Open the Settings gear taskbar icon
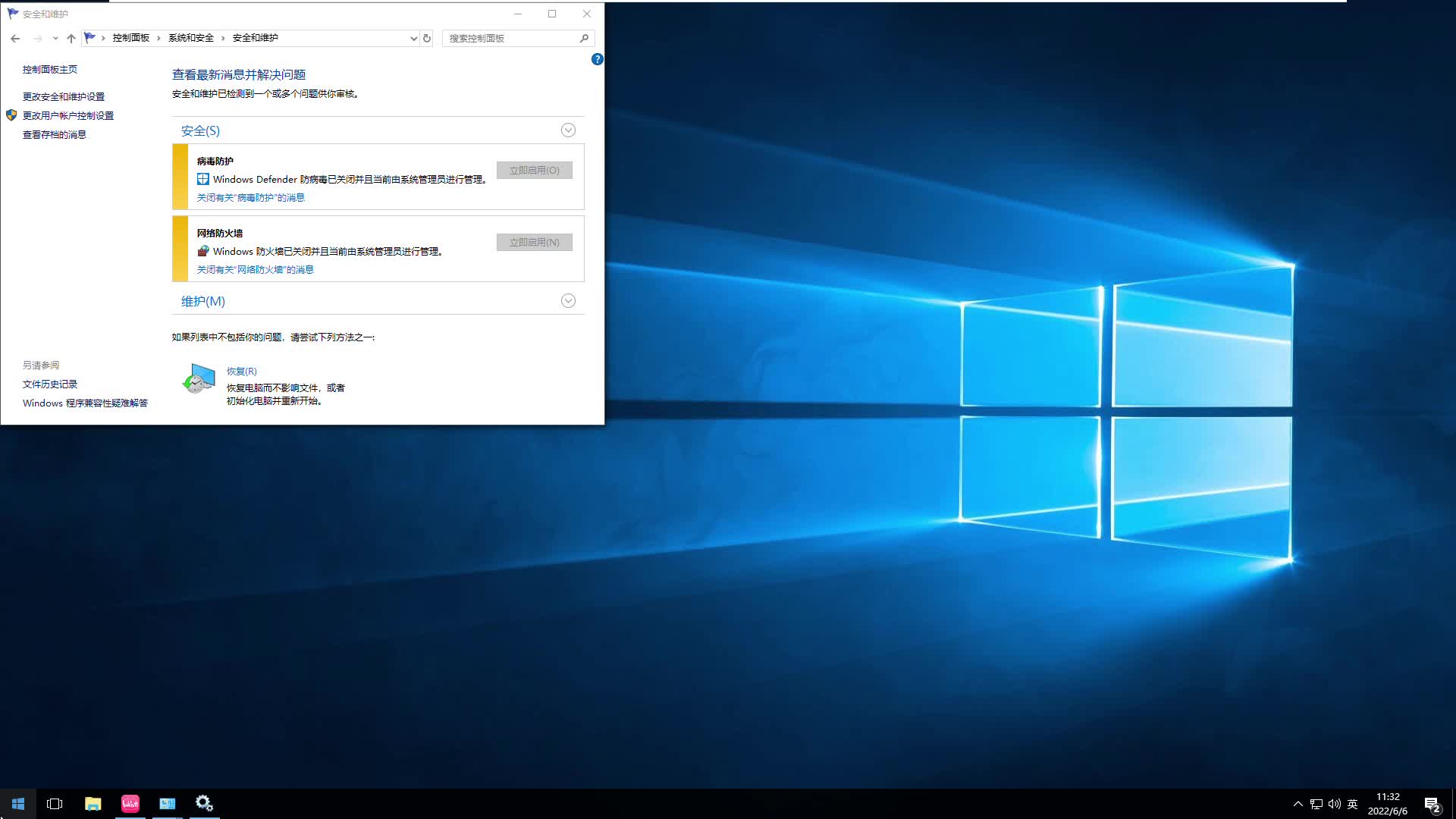 204,804
